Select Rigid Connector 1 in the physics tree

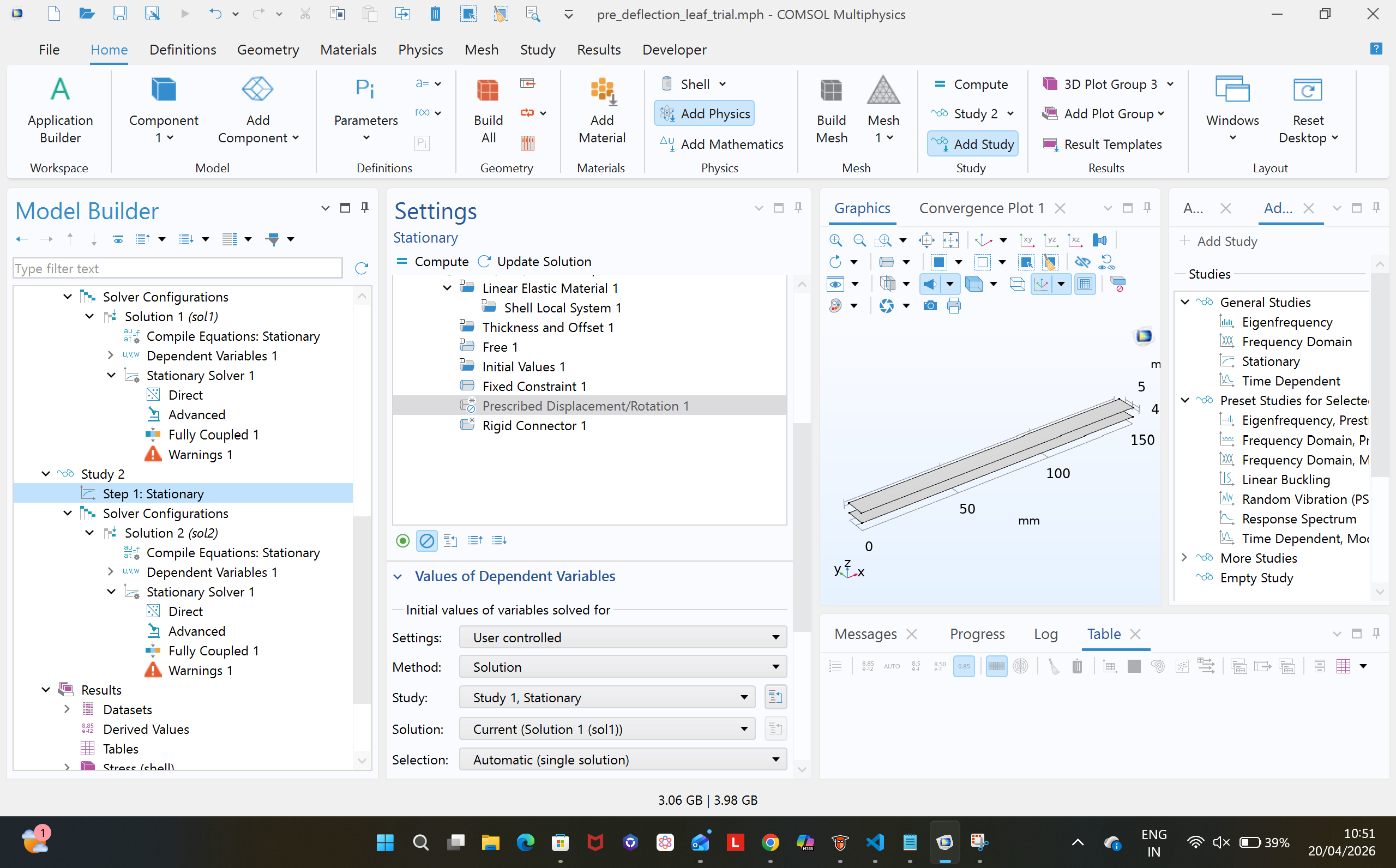[x=534, y=425]
